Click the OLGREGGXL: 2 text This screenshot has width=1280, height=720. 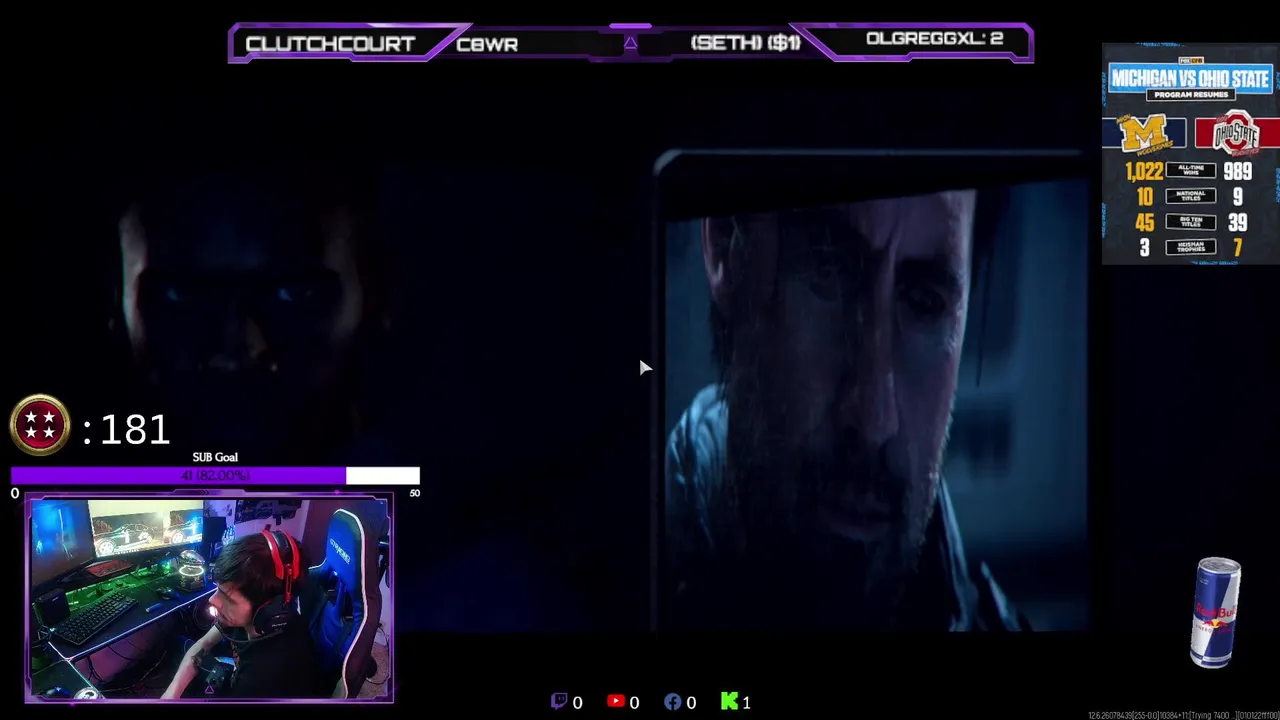(x=934, y=39)
